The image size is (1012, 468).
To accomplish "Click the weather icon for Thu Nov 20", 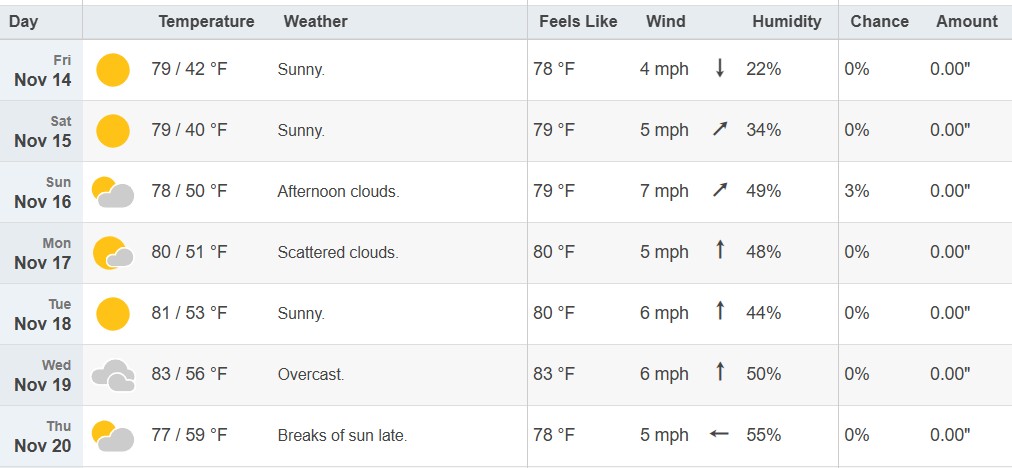I will 113,436.
